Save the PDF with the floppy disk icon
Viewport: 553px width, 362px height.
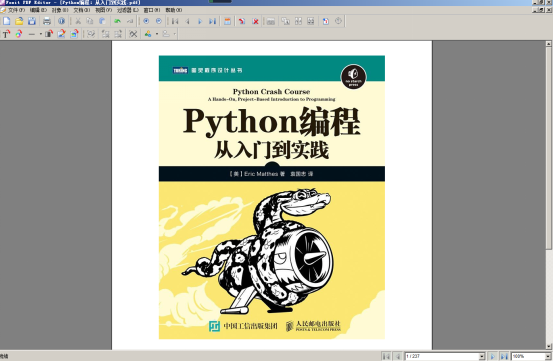[32, 21]
